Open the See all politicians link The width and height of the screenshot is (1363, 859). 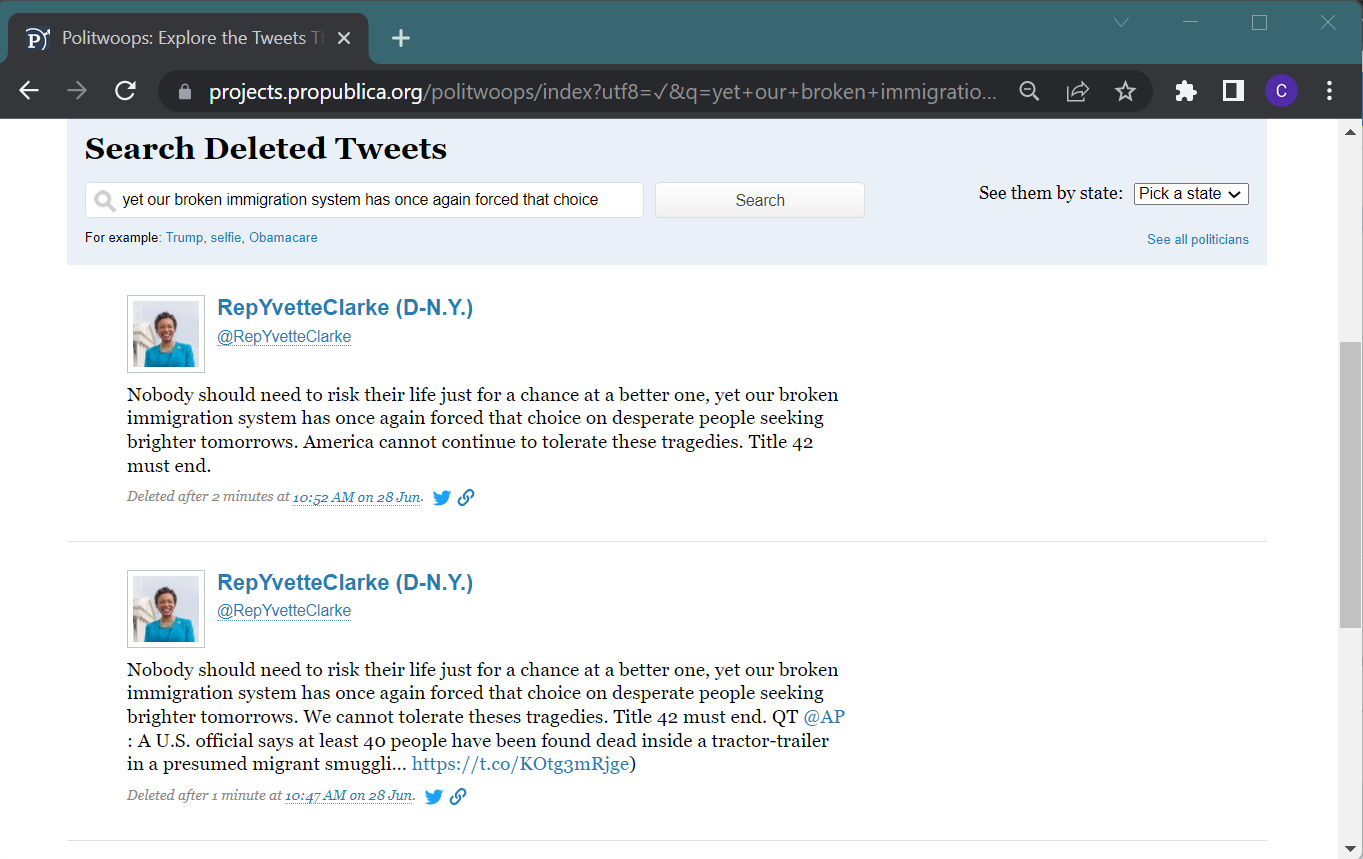point(1198,240)
